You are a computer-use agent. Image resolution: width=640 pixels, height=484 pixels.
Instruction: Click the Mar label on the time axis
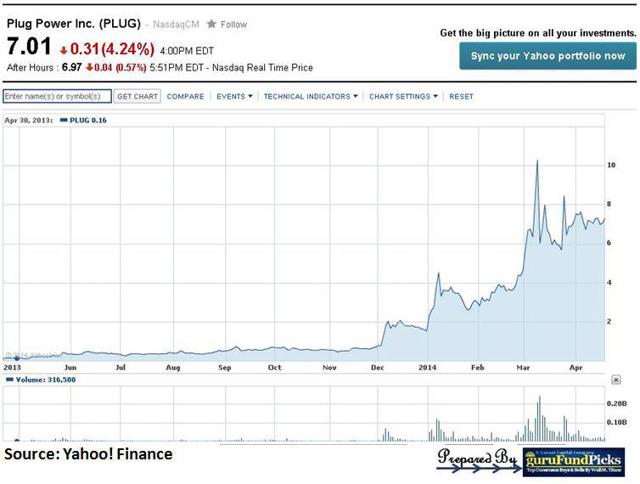tap(523, 367)
